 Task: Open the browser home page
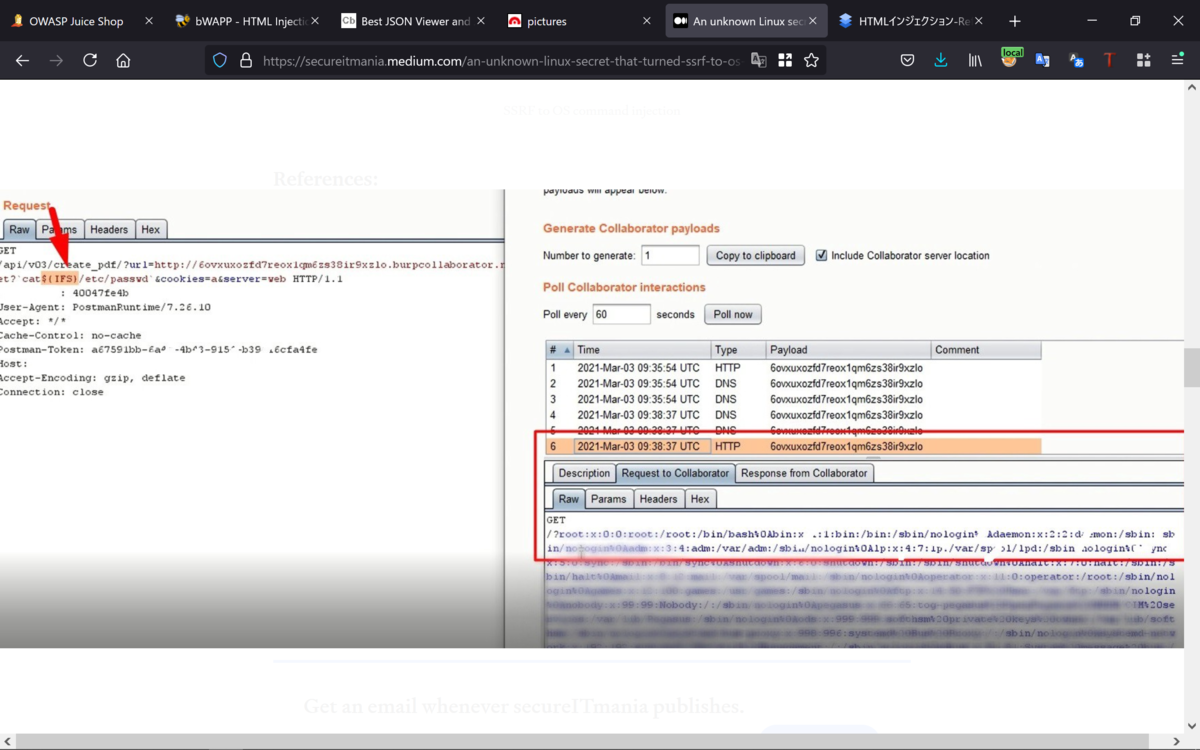pos(123,60)
